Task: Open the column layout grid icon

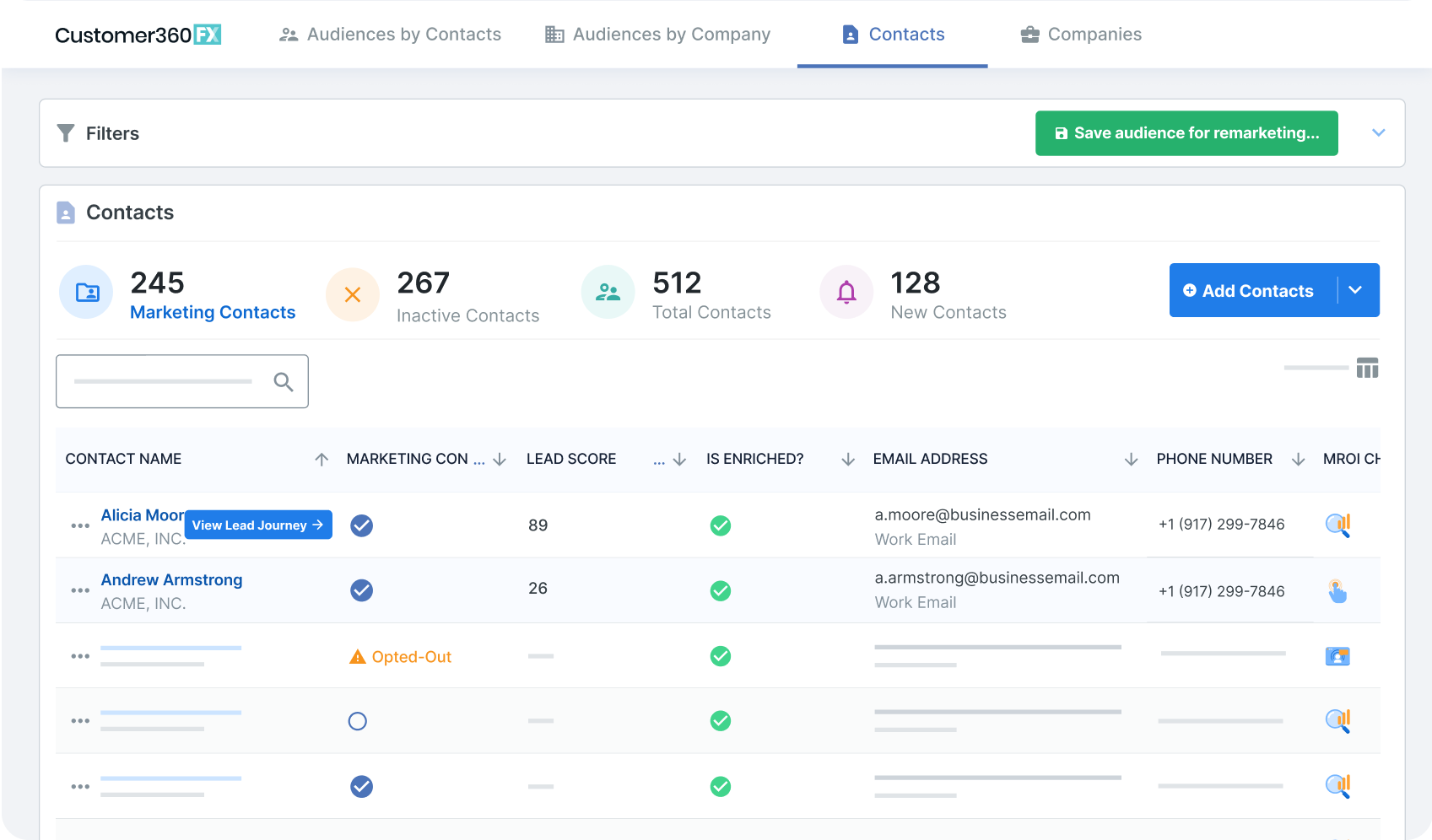Action: coord(1368,368)
